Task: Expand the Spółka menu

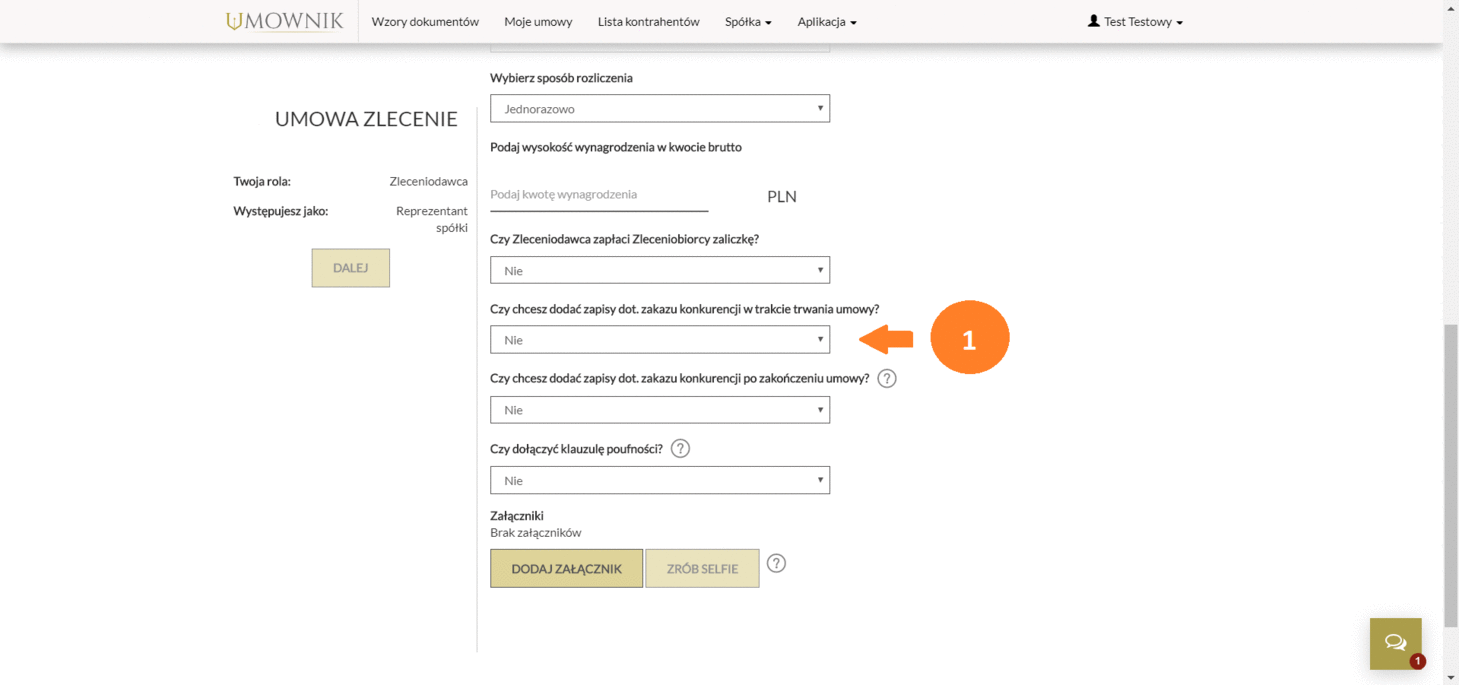Action: pos(748,21)
